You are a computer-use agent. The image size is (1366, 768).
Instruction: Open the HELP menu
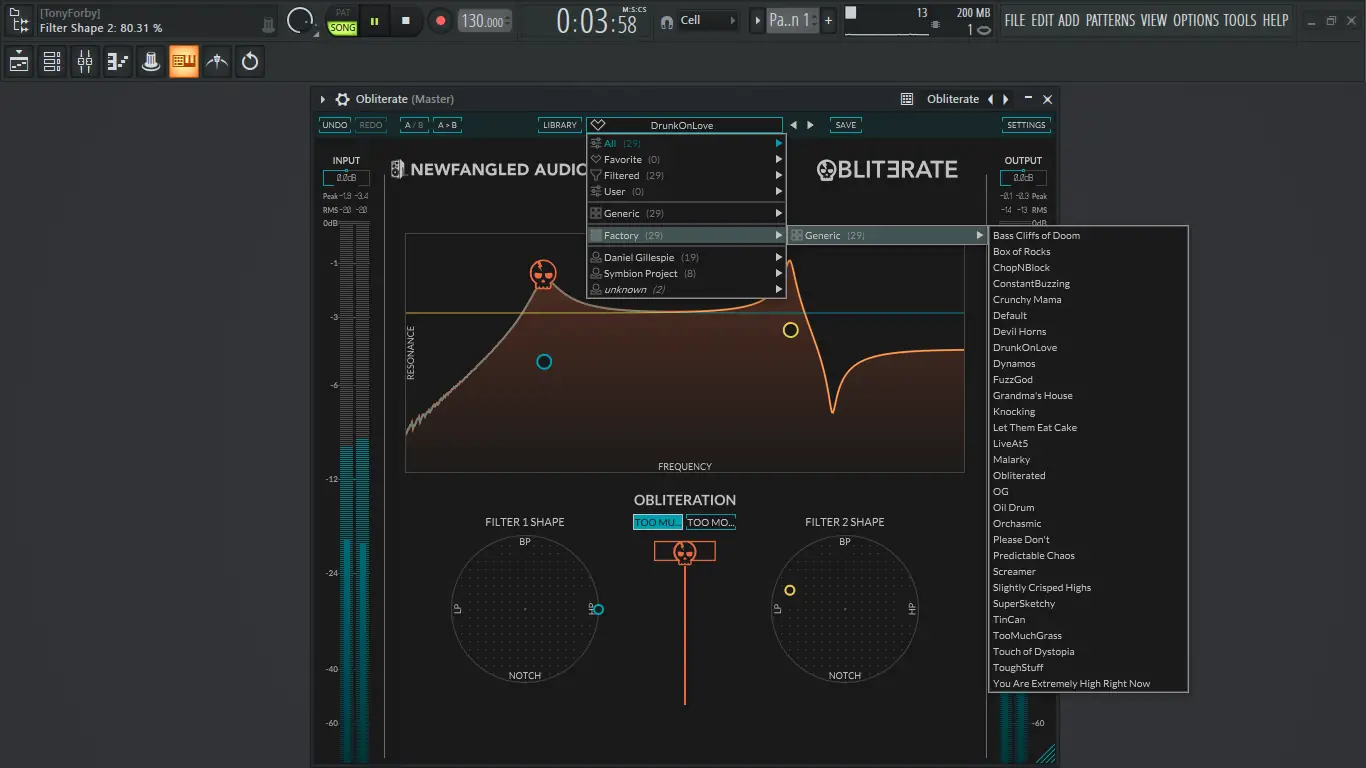coord(1275,20)
